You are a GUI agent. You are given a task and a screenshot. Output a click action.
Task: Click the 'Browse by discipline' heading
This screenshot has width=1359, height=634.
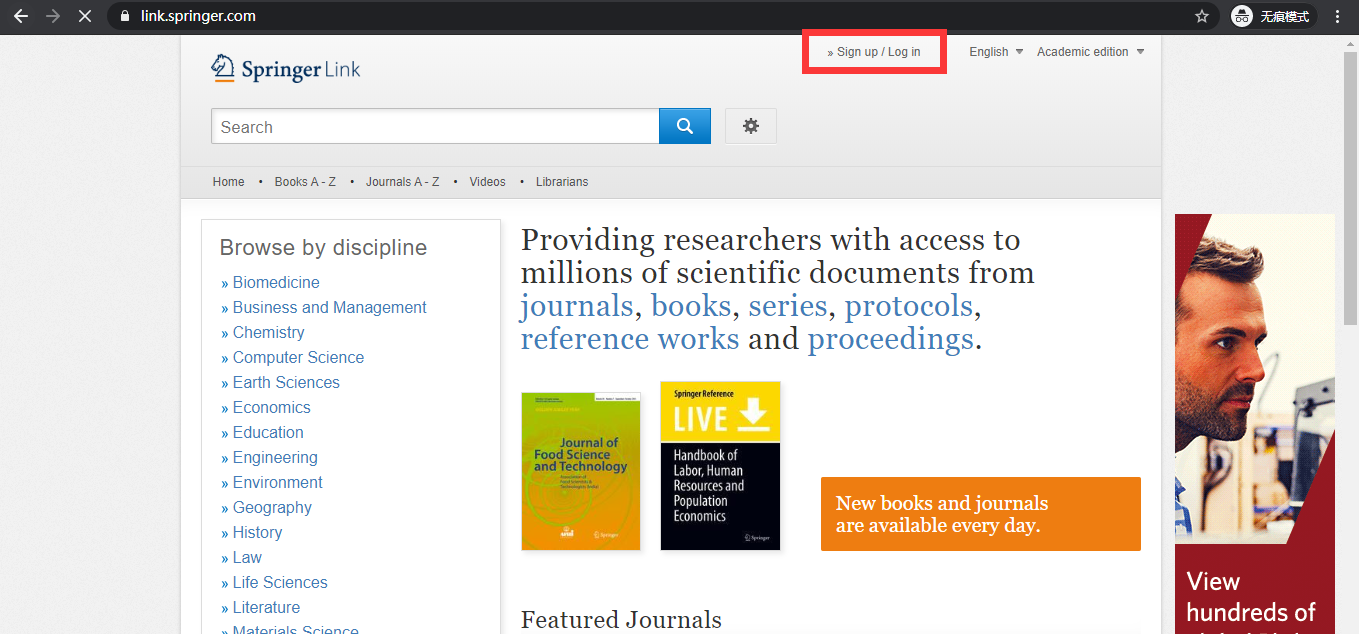323,248
